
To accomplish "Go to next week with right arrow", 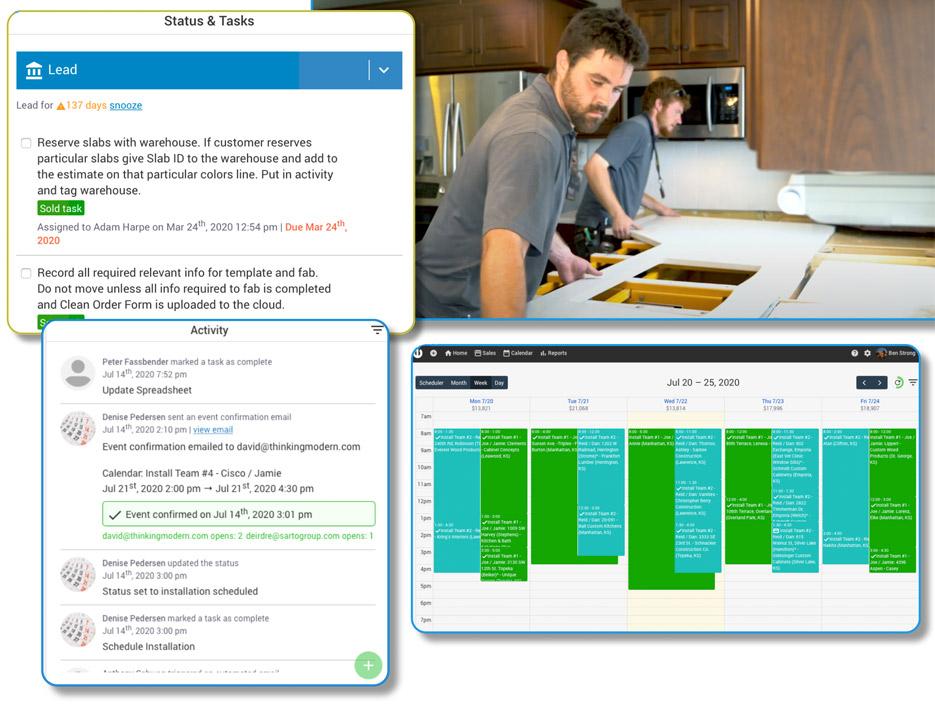I will [x=880, y=383].
